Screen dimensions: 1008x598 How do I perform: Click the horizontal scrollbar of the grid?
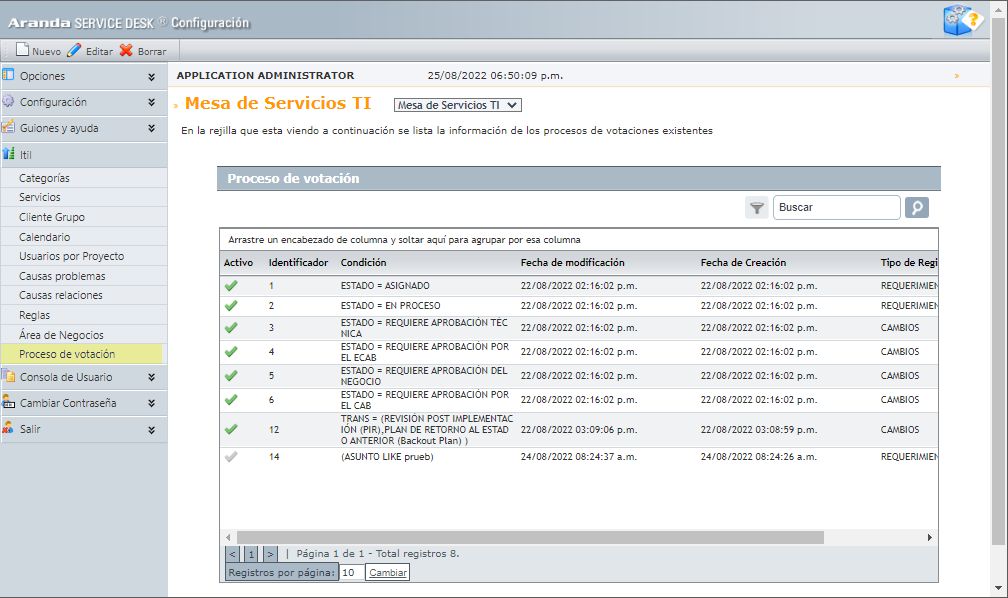tap(530, 537)
